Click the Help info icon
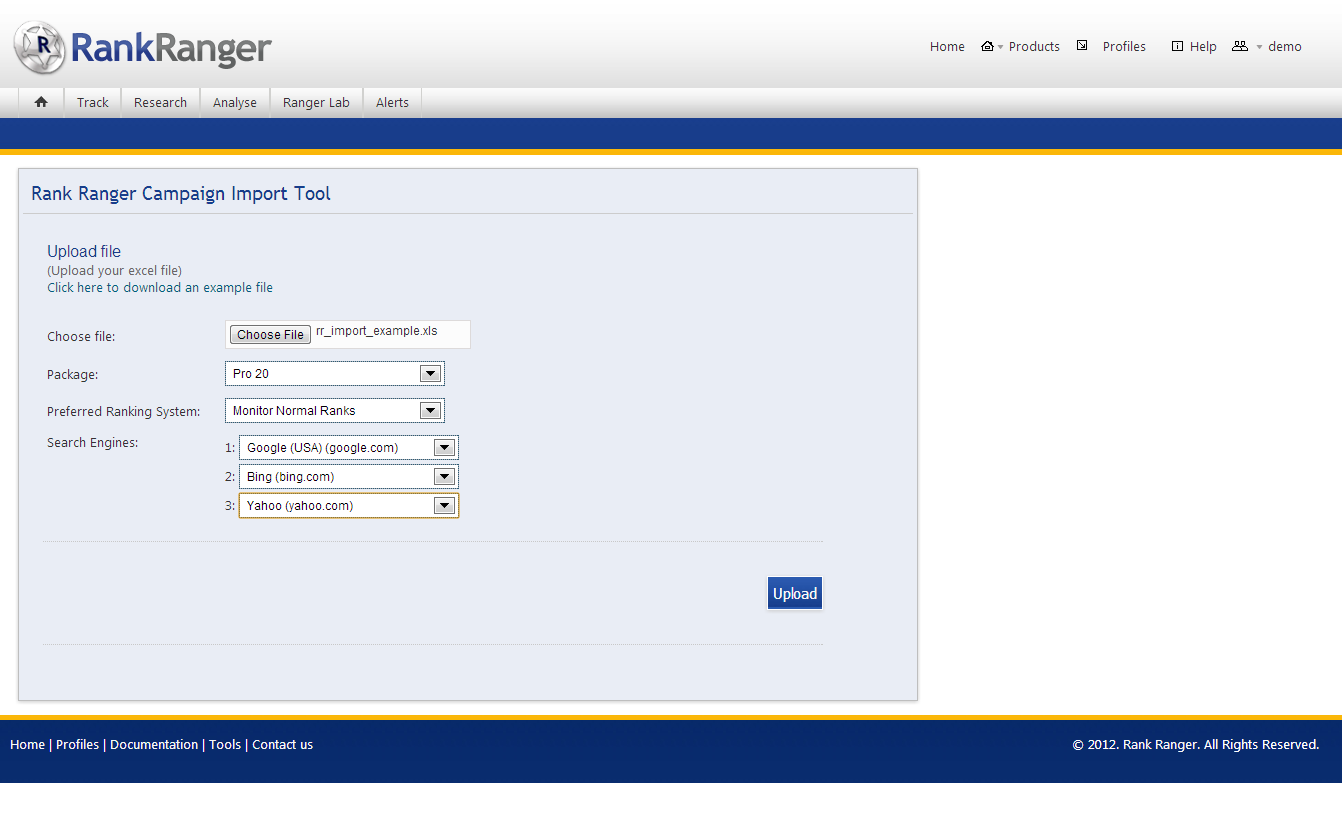The width and height of the screenshot is (1342, 830). coord(1177,46)
